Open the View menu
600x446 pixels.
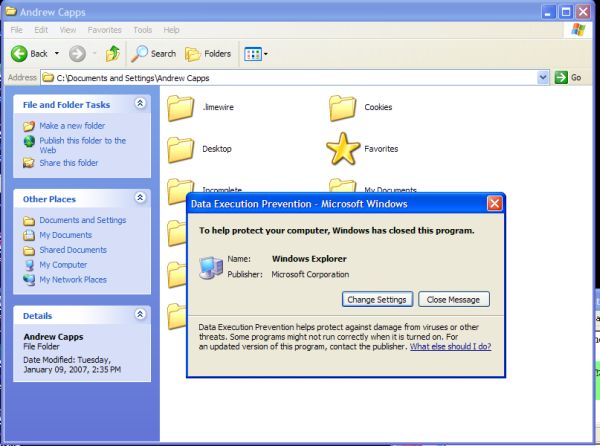tap(68, 30)
